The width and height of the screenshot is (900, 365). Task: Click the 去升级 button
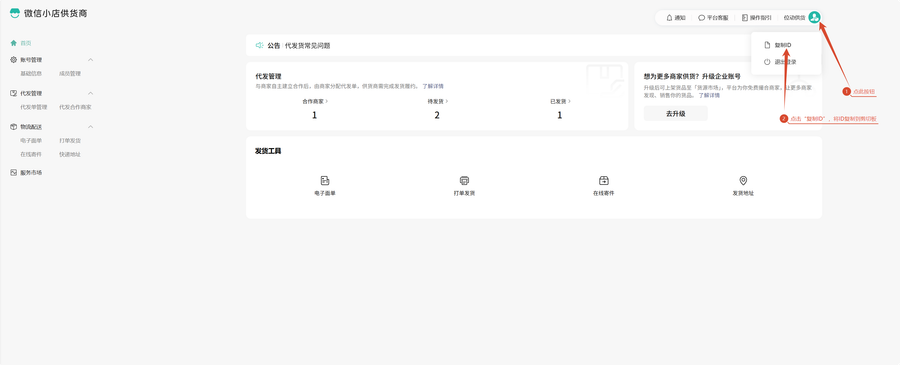tap(676, 114)
